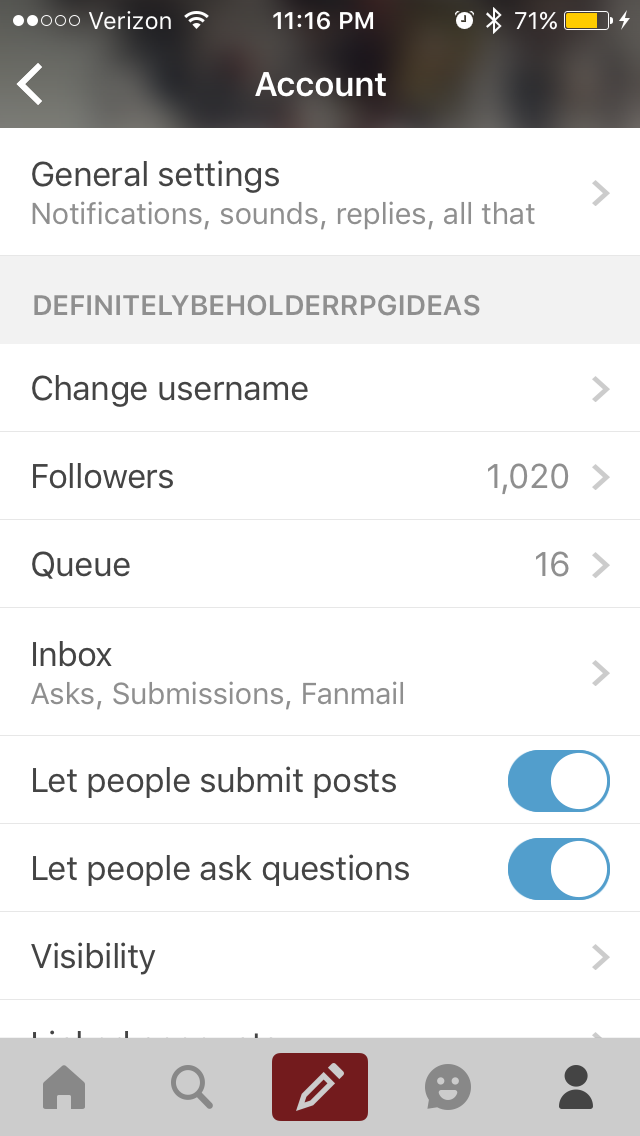Open the Search magnifier tab

pyautogui.click(x=191, y=1087)
